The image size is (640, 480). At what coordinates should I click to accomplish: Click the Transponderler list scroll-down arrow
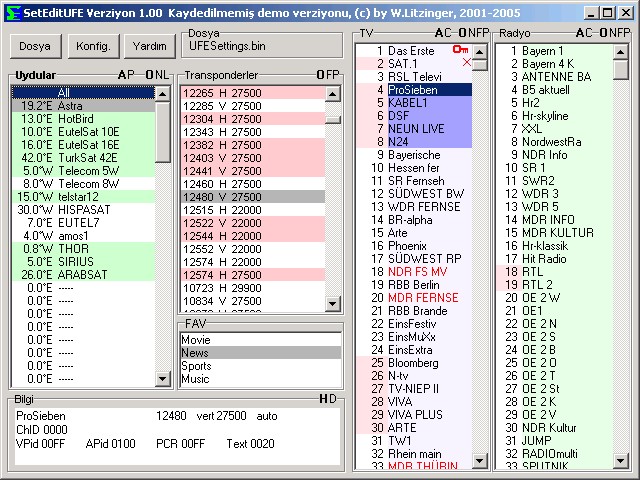[x=334, y=305]
